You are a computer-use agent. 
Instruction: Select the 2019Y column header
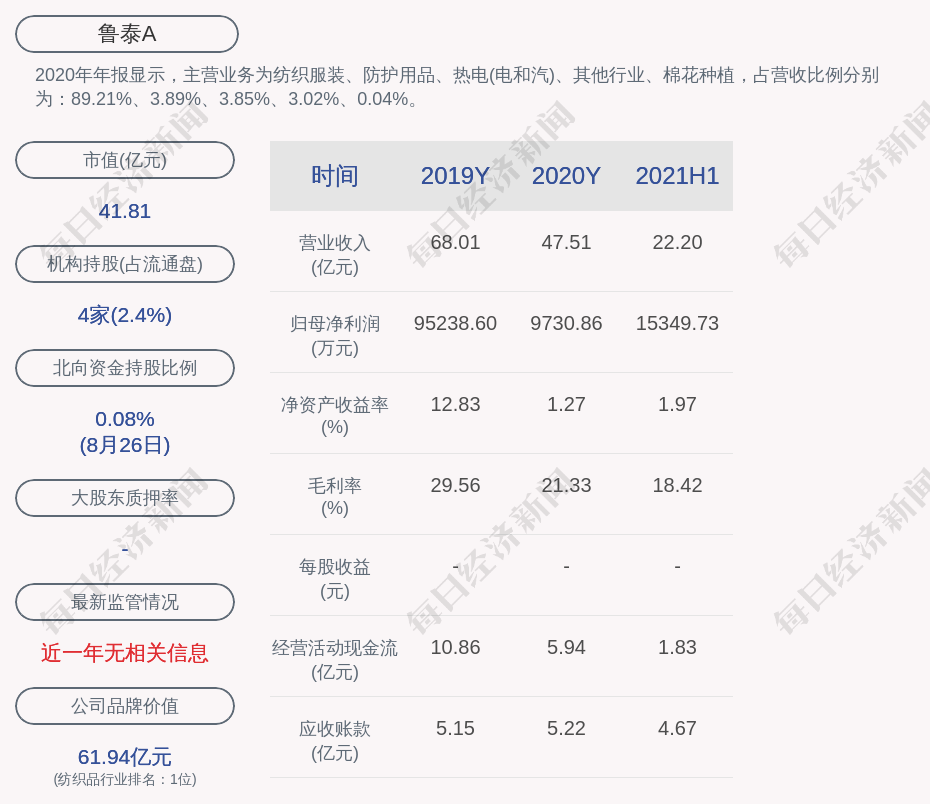pos(455,176)
